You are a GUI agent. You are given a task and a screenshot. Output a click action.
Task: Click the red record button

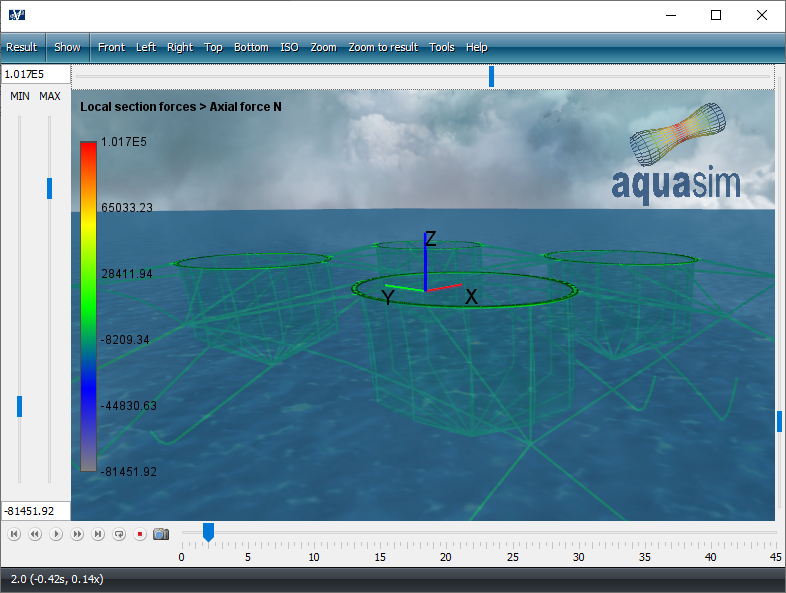[140, 534]
